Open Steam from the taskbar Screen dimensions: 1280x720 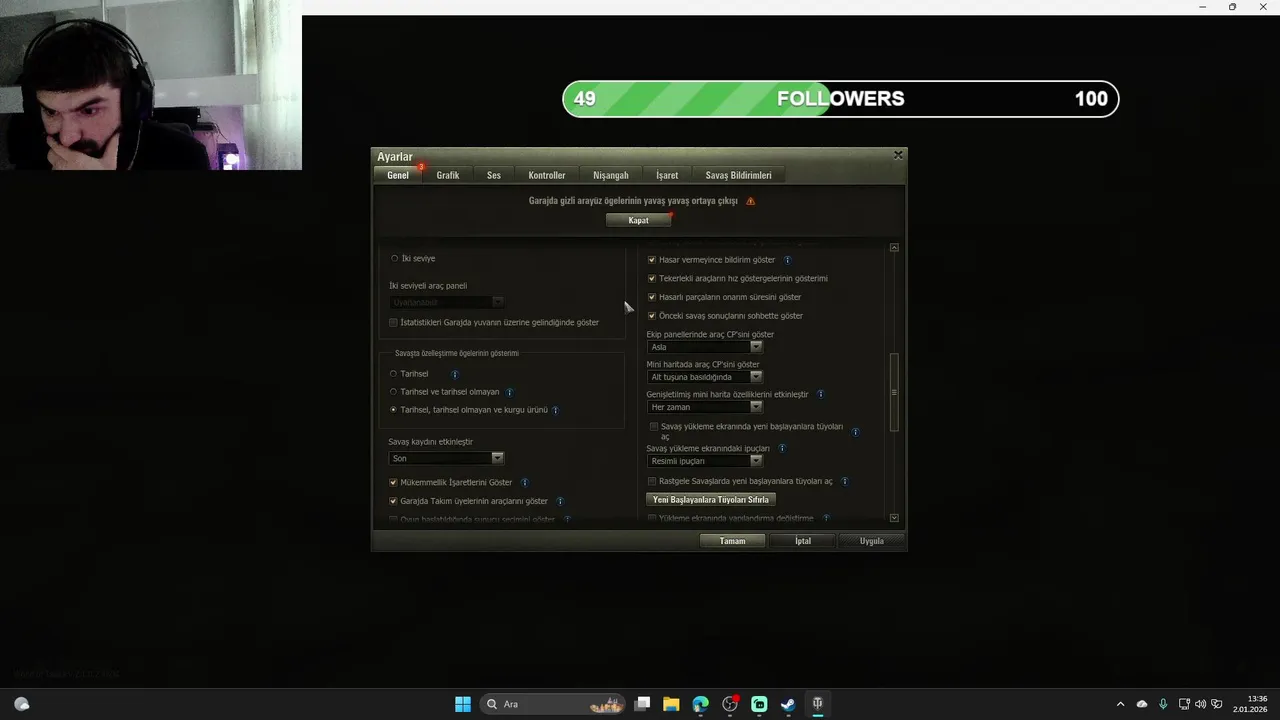pyautogui.click(x=788, y=704)
